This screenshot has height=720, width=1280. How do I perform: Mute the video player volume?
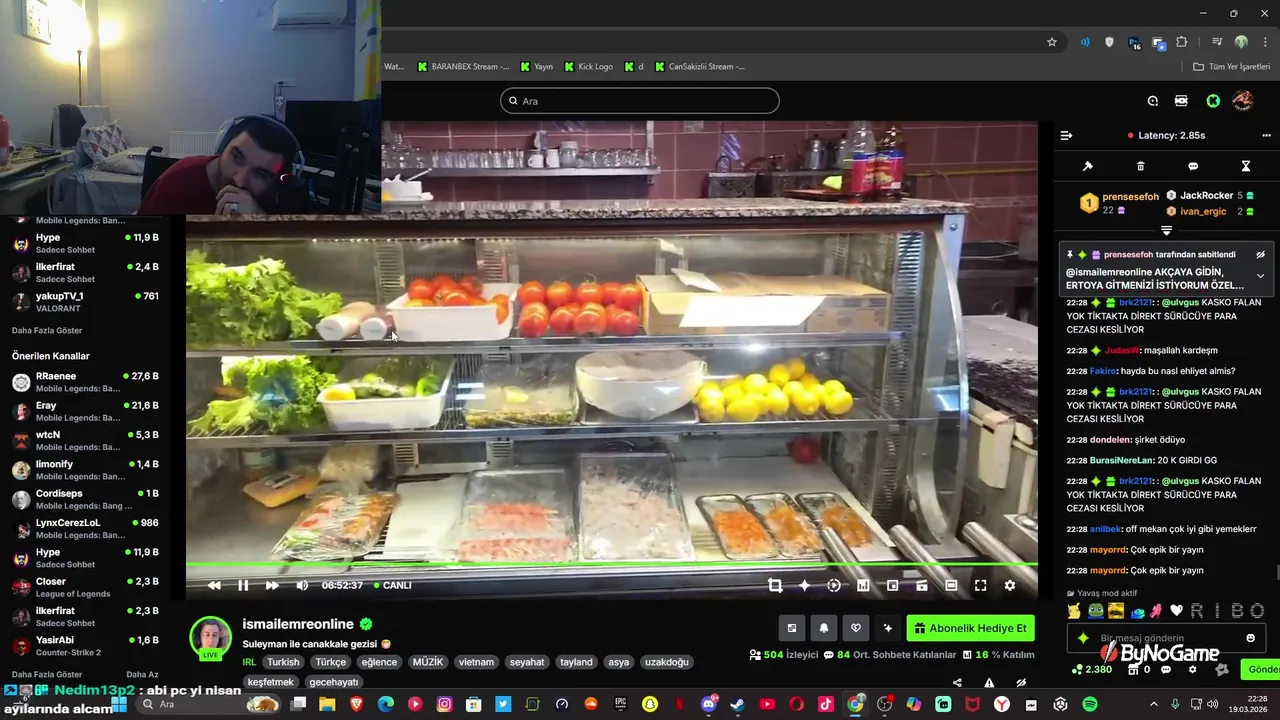pos(302,585)
